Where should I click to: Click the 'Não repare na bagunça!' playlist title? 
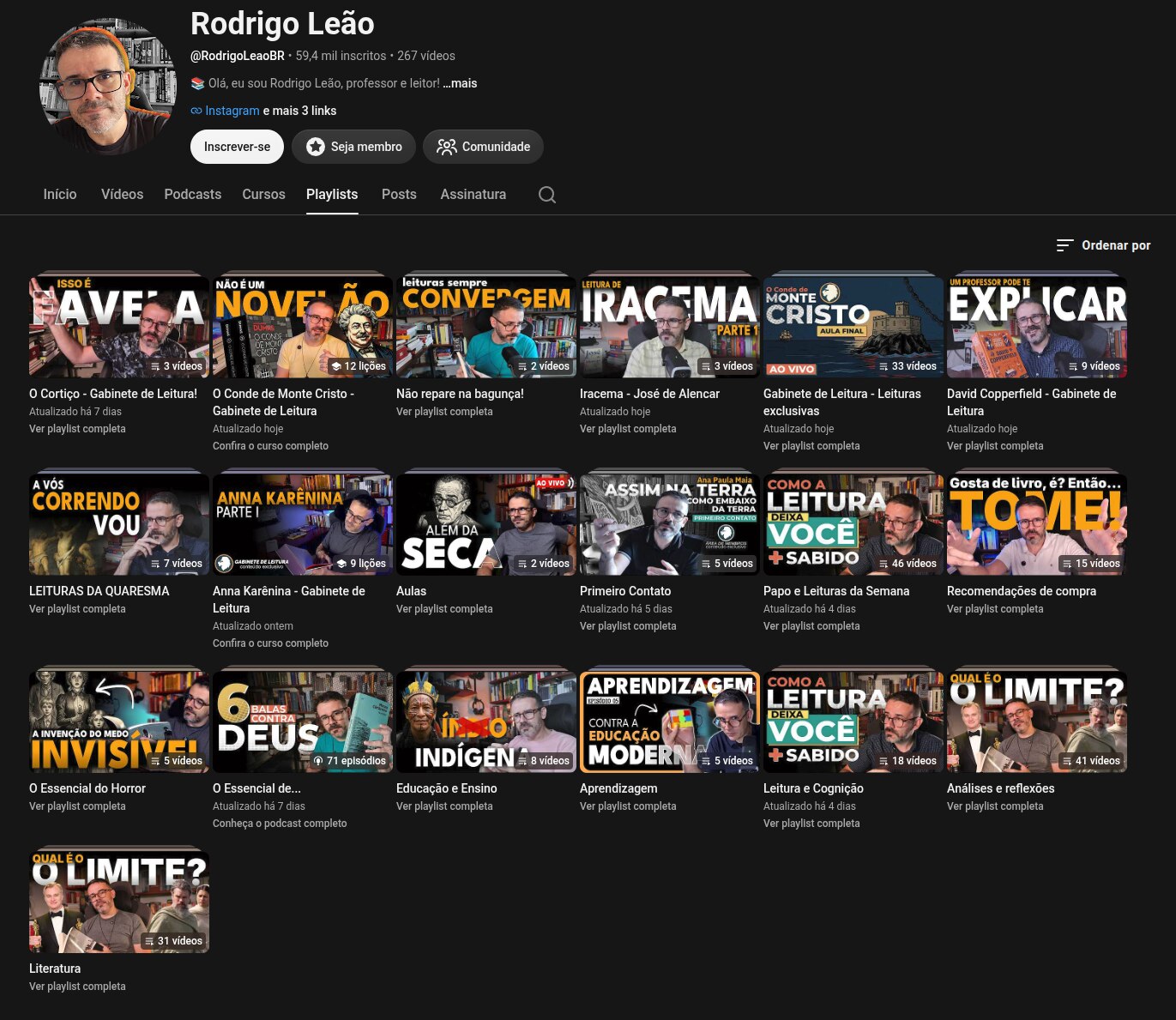point(460,394)
